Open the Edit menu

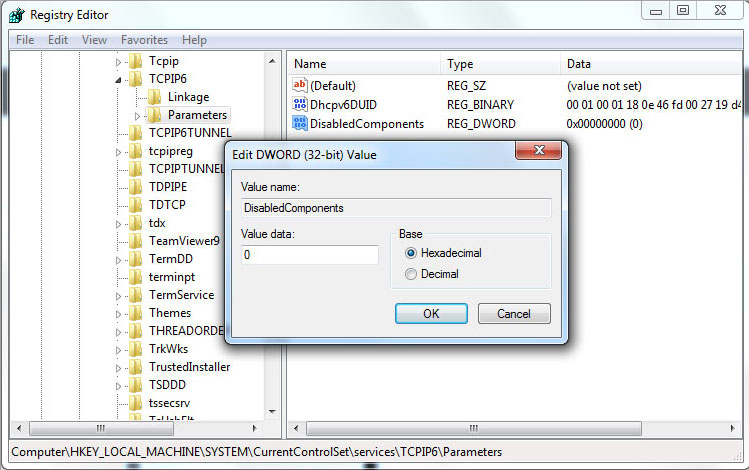58,40
